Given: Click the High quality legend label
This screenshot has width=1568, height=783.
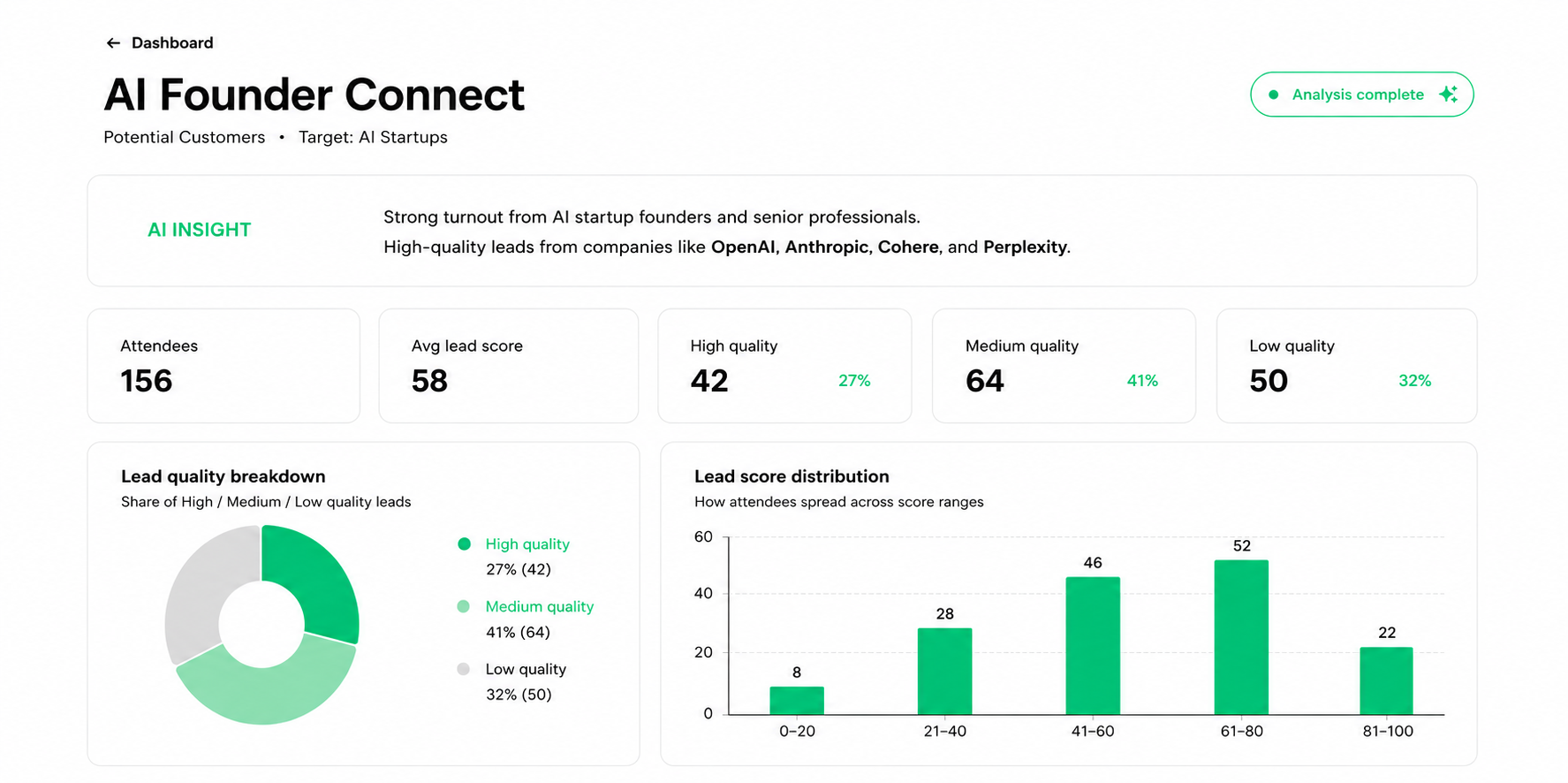Looking at the screenshot, I should [x=527, y=544].
